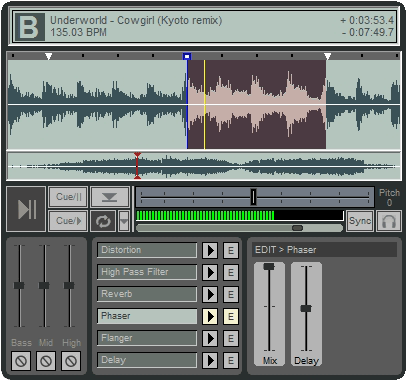
Task: Click the pitch slider handle
Action: (253, 197)
